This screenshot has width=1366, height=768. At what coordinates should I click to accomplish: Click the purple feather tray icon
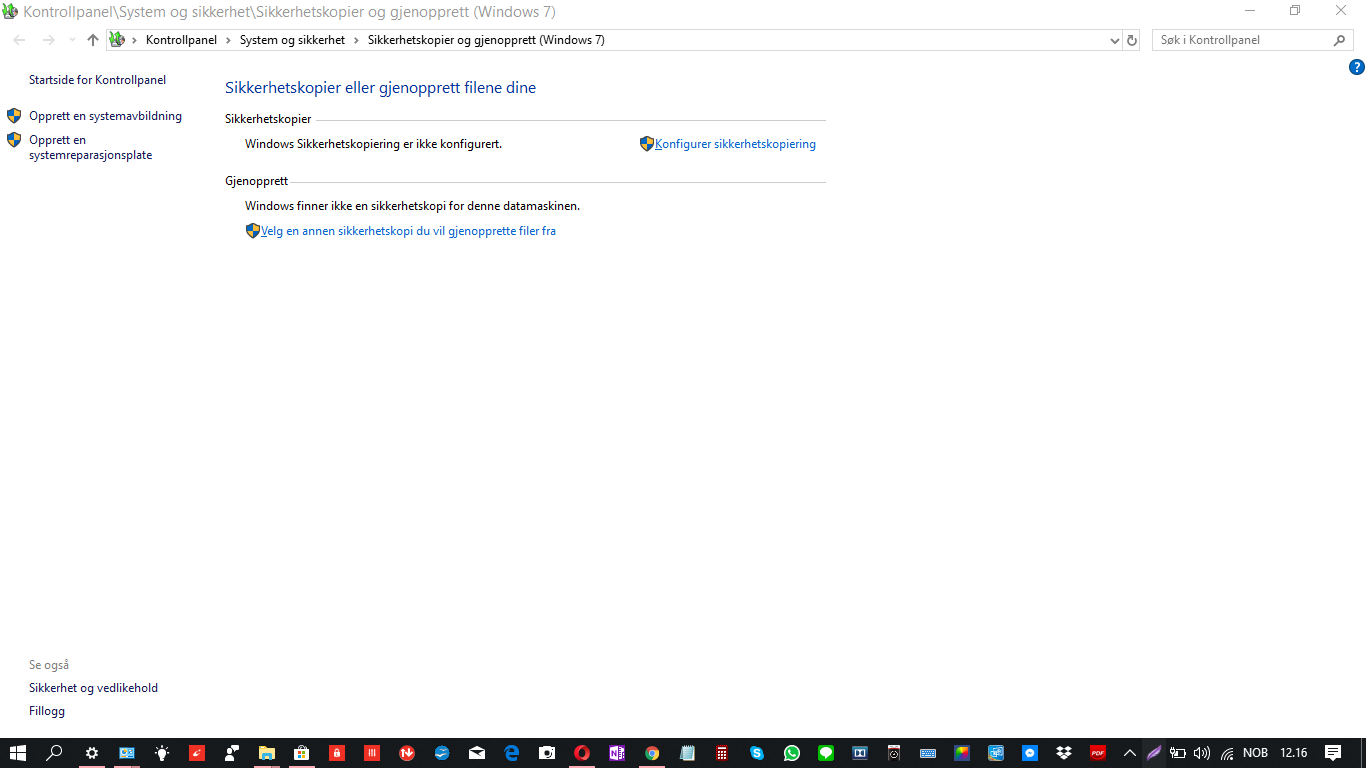click(x=1154, y=753)
